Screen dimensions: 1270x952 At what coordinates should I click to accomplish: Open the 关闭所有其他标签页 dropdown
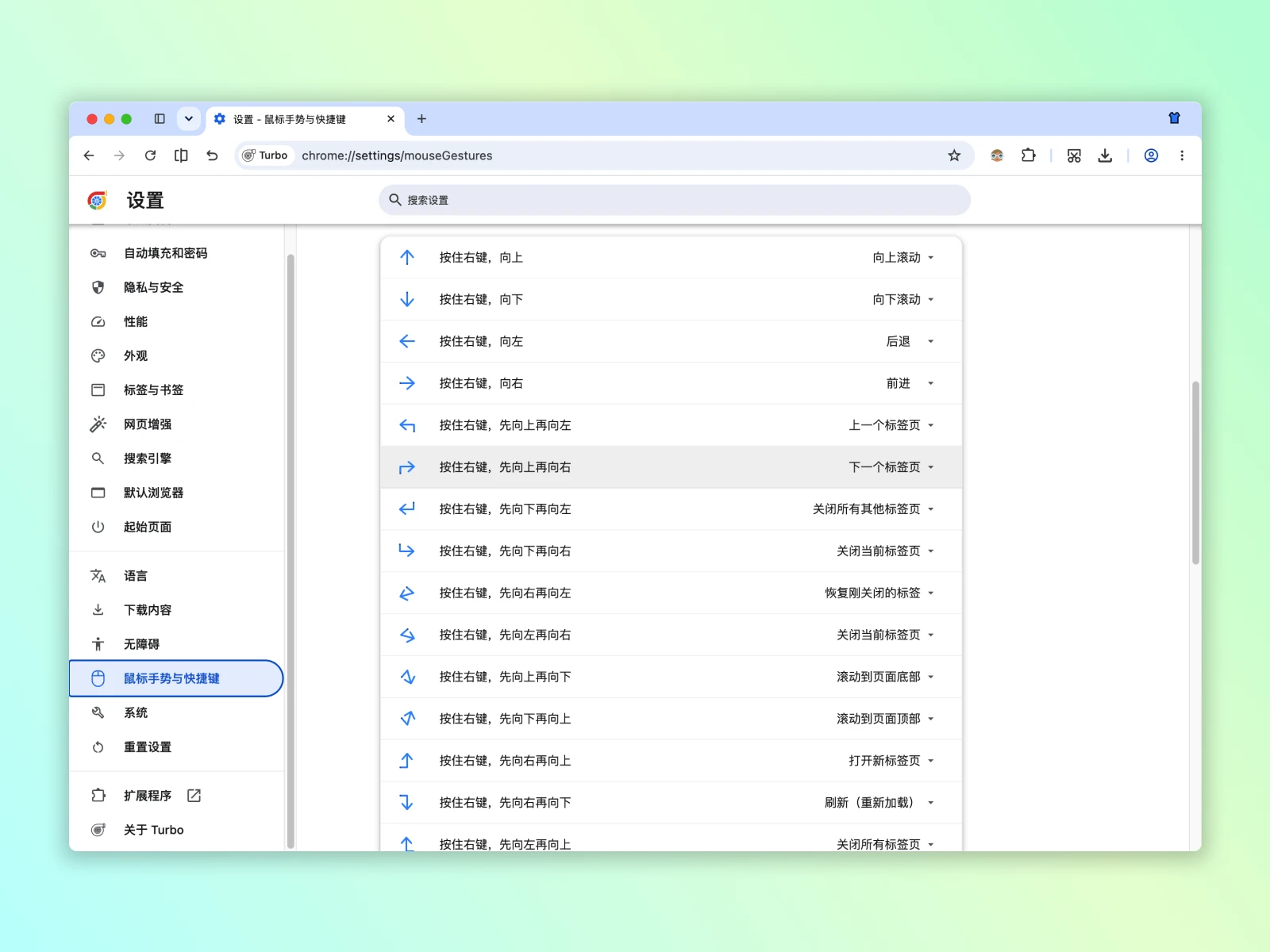(x=873, y=509)
